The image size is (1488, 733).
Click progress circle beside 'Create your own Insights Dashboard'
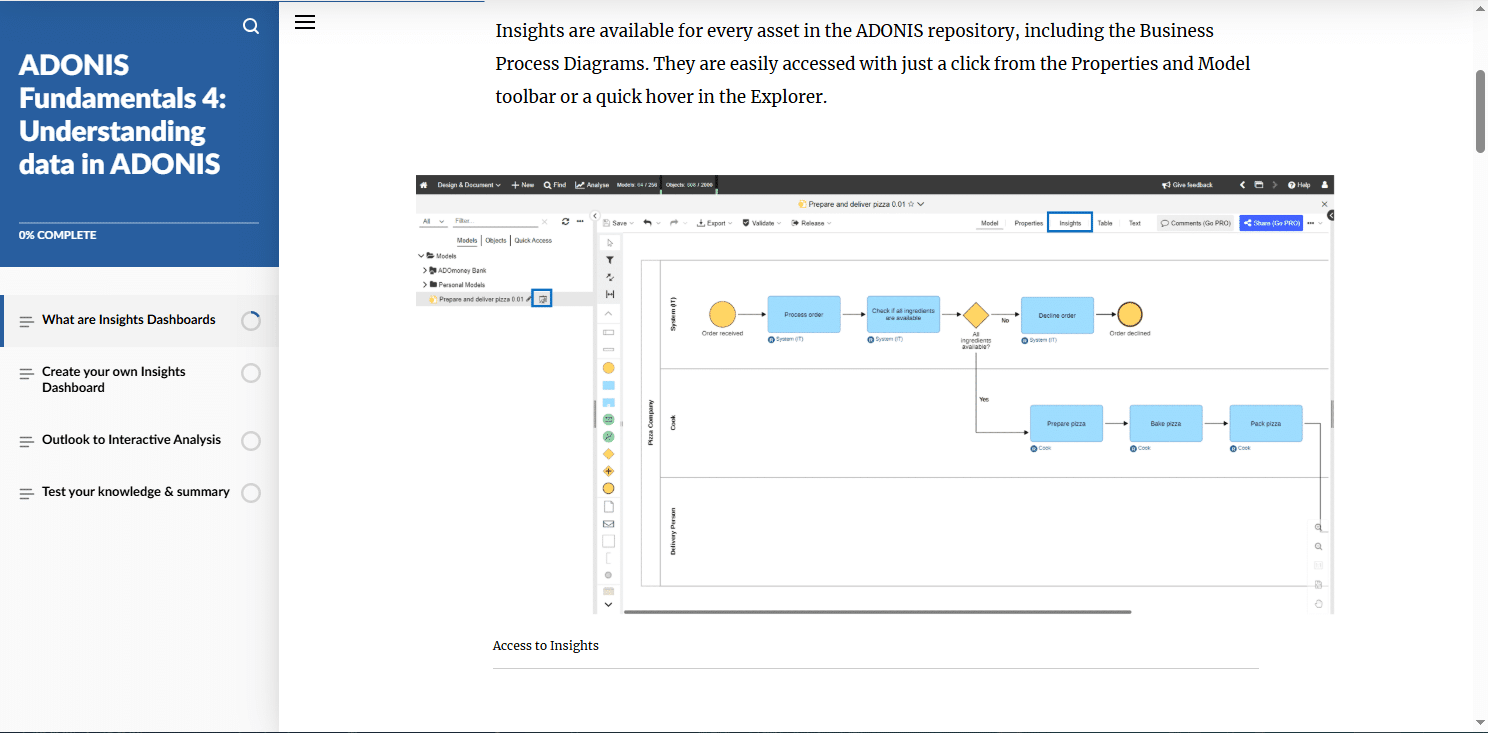click(251, 373)
